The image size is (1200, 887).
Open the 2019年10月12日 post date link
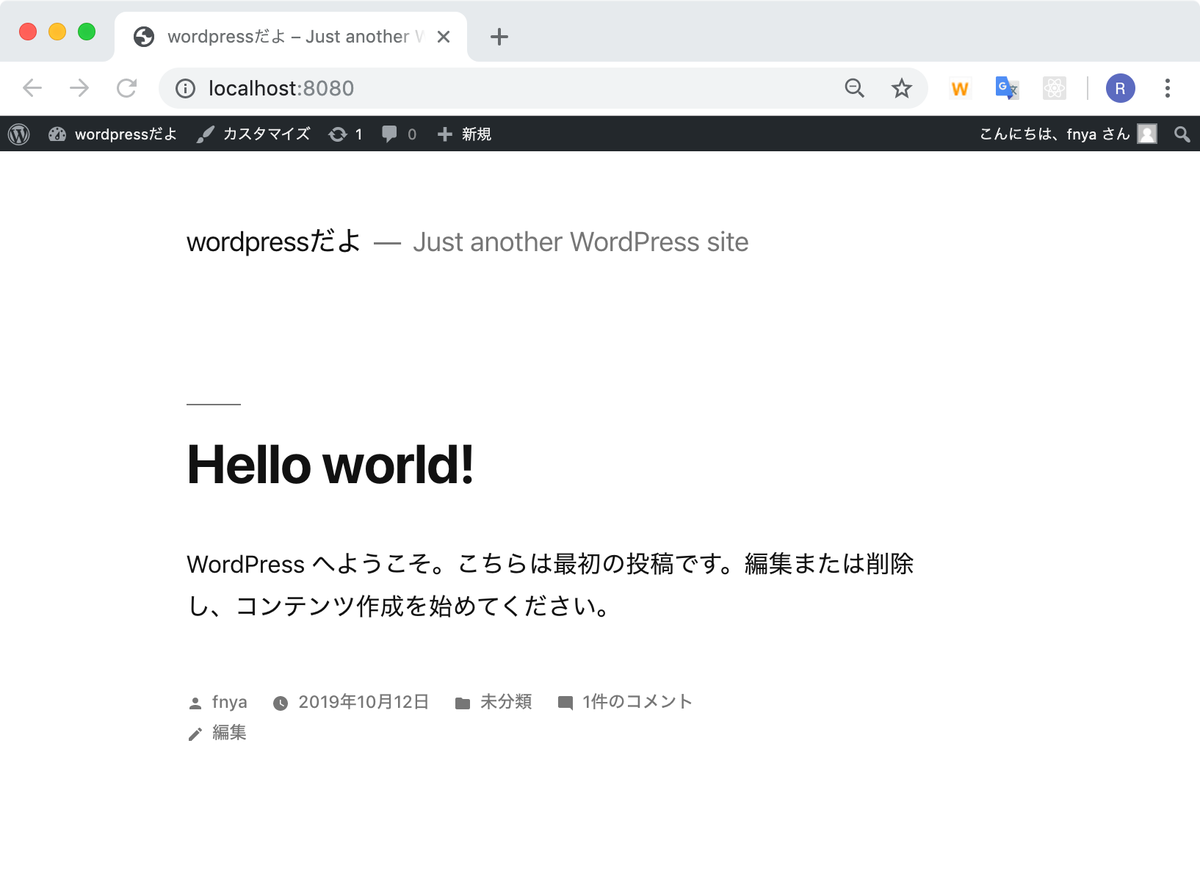tap(364, 702)
